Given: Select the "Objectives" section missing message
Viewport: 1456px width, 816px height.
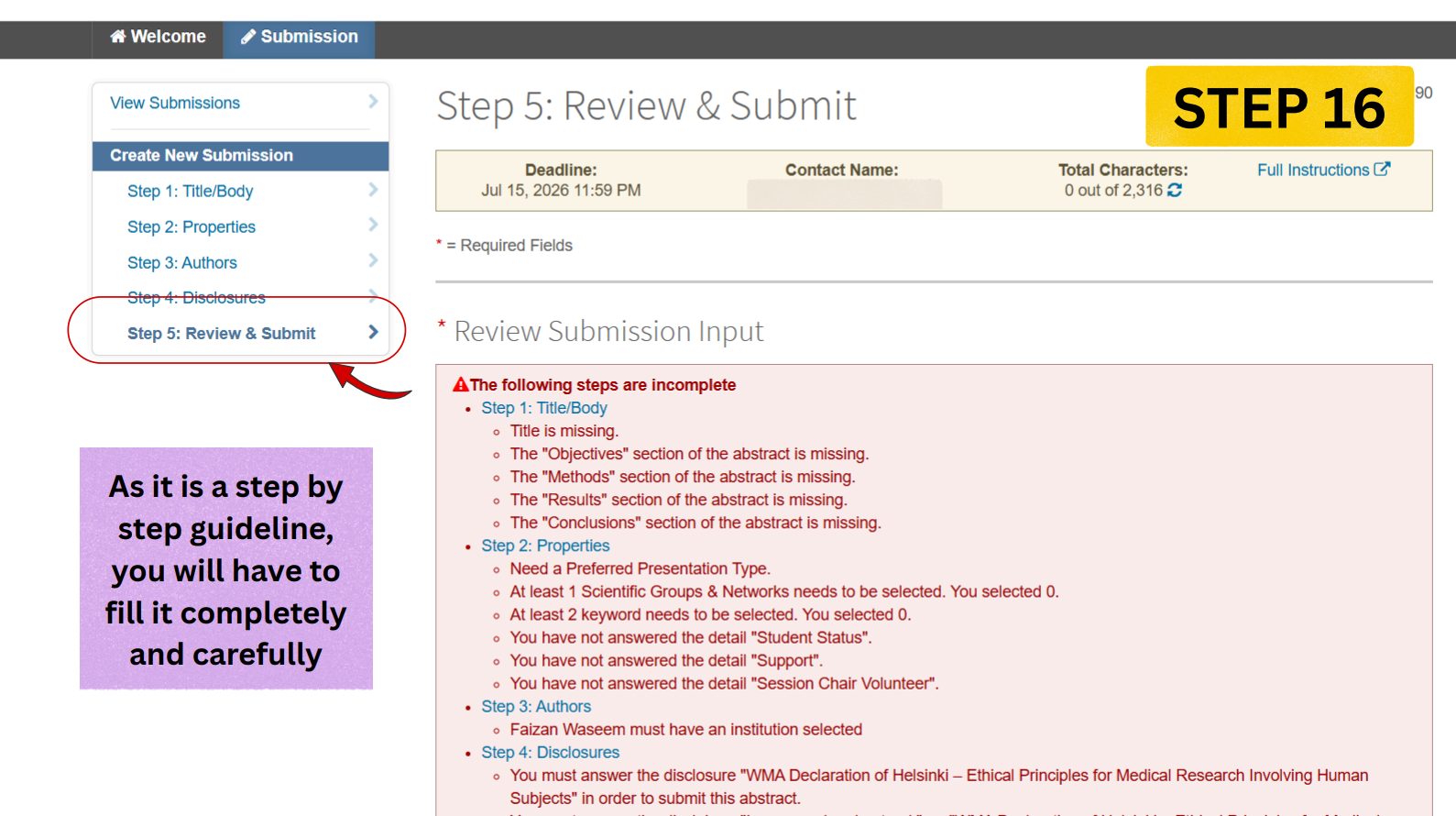Looking at the screenshot, I should (x=689, y=454).
